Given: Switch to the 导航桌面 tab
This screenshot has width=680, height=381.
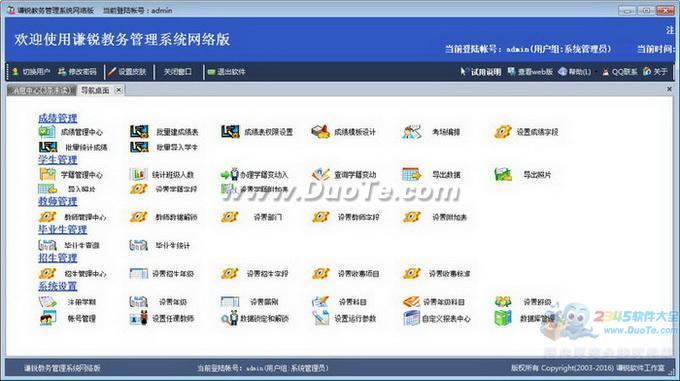Looking at the screenshot, I should click(95, 90).
